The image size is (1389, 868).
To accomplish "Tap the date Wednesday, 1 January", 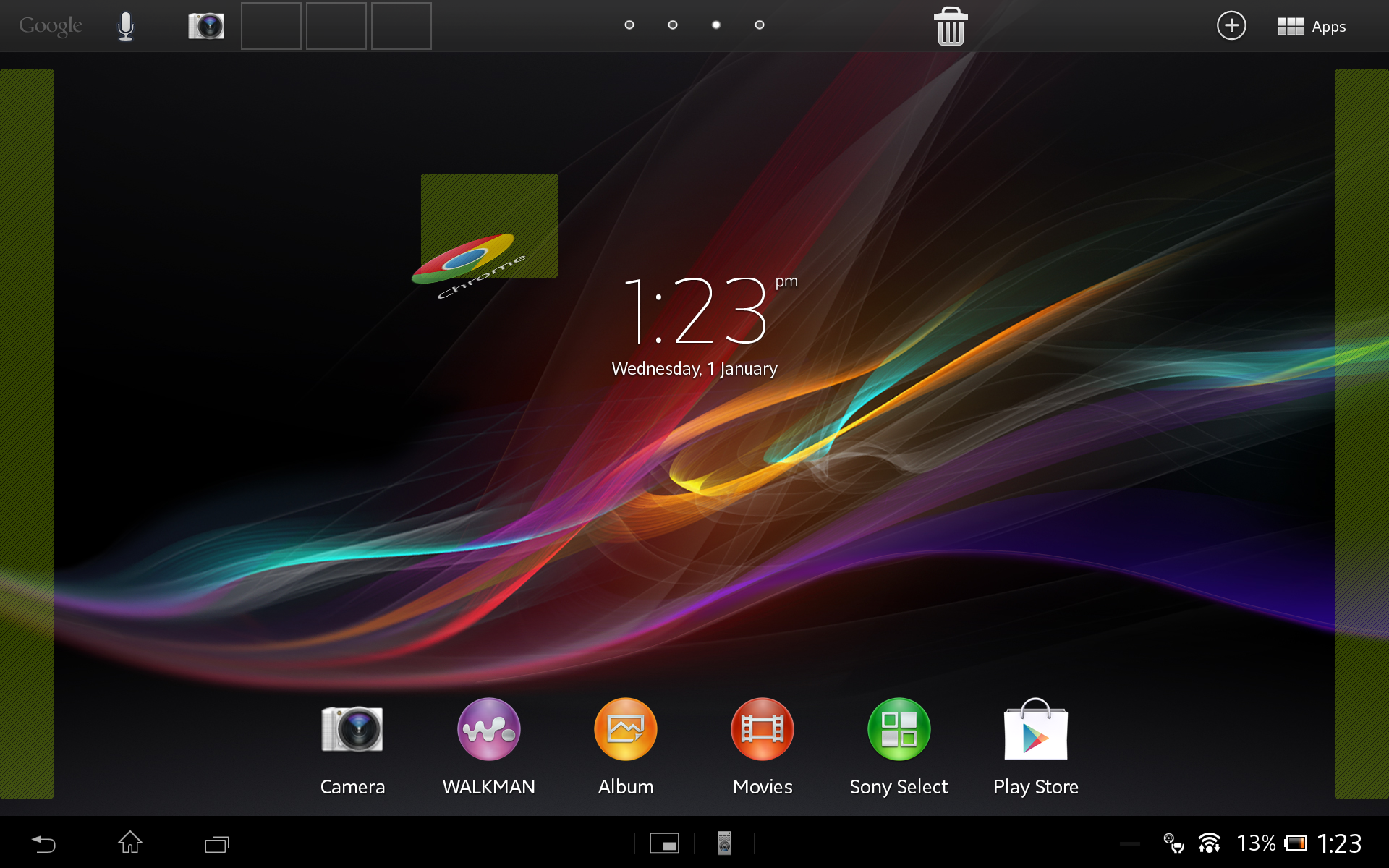I will pyautogui.click(x=694, y=369).
